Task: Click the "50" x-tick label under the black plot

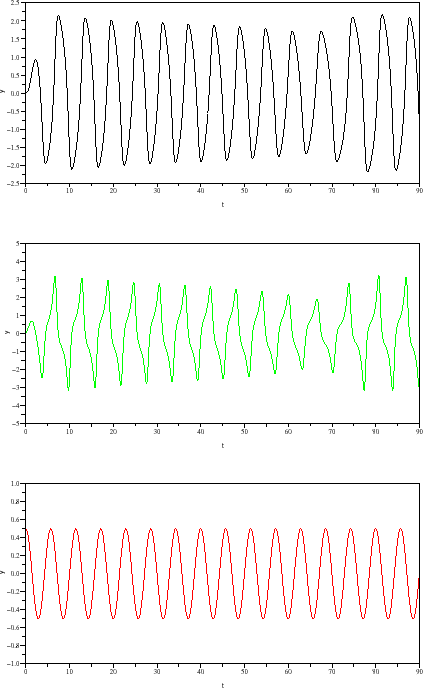Action: [244, 191]
